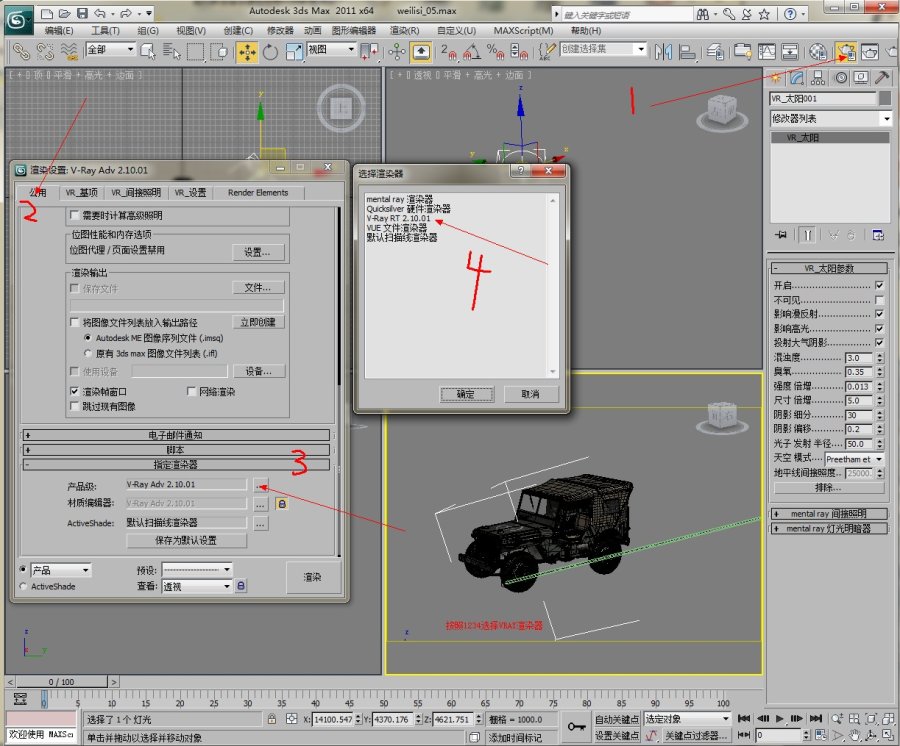900x746 pixels.
Task: Click the Save file icon in title bar
Action: click(x=82, y=13)
